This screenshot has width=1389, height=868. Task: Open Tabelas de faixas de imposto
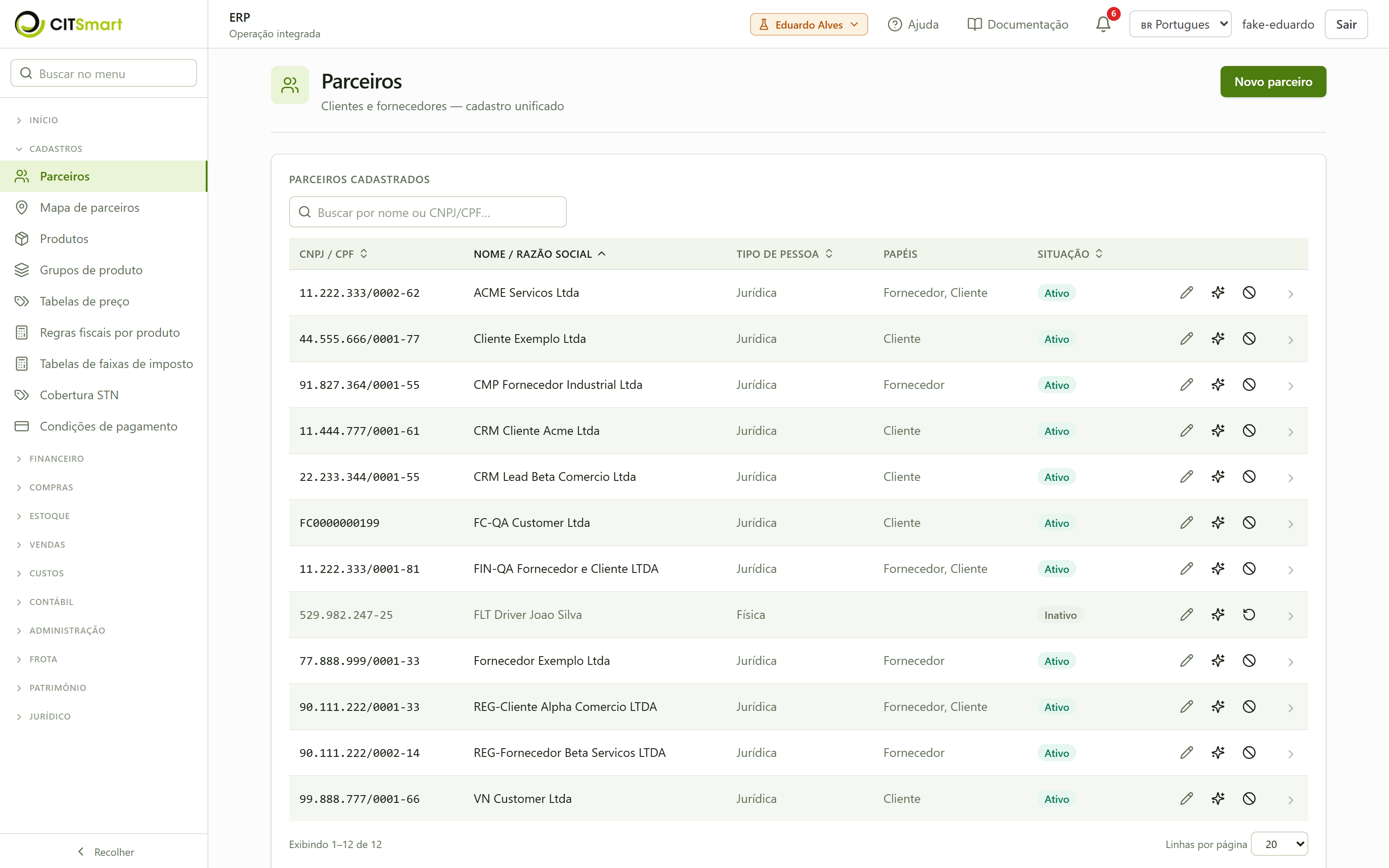point(104,364)
